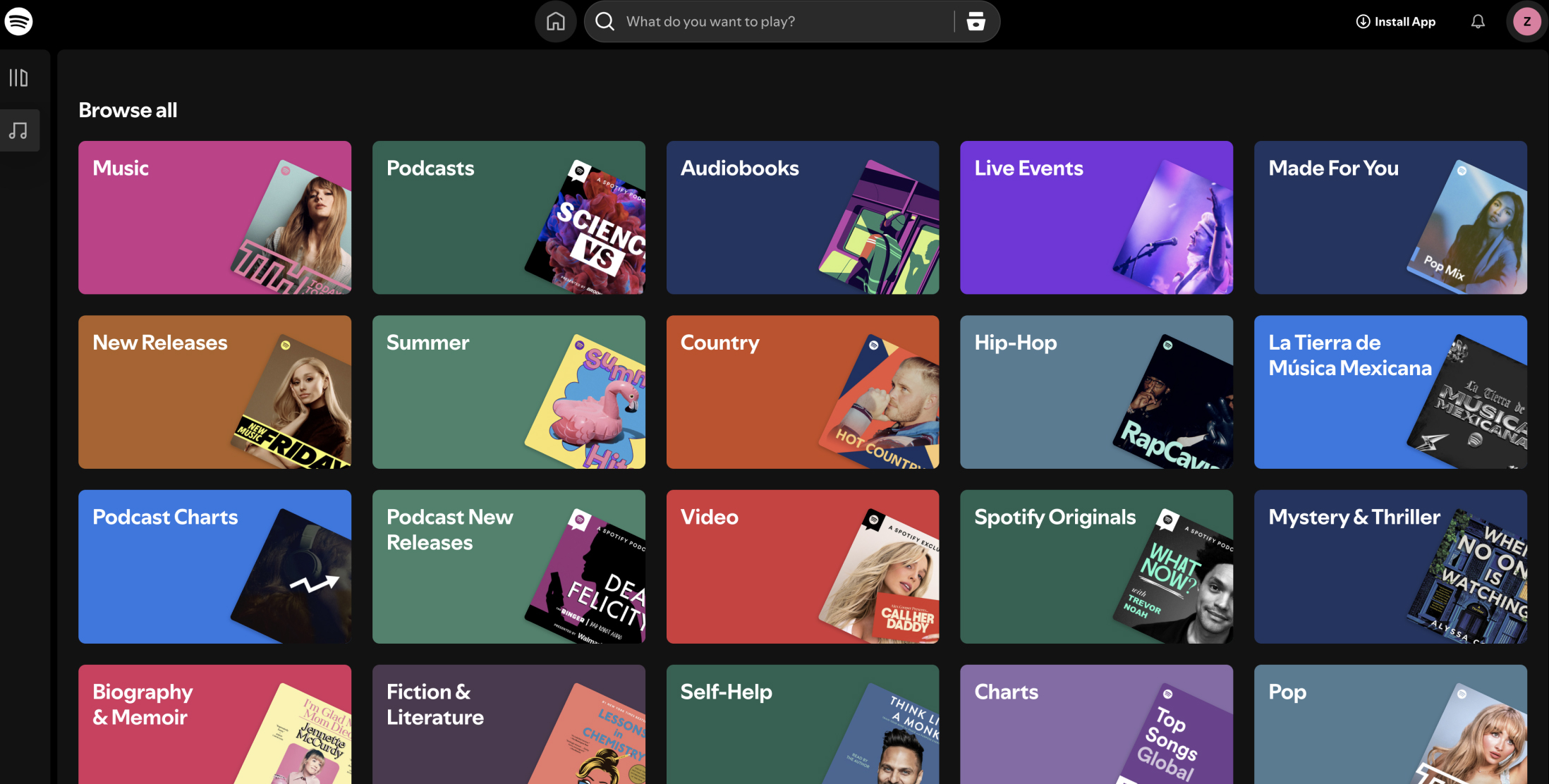Open the Browse icon in search bar
1549x784 pixels.
(x=976, y=22)
